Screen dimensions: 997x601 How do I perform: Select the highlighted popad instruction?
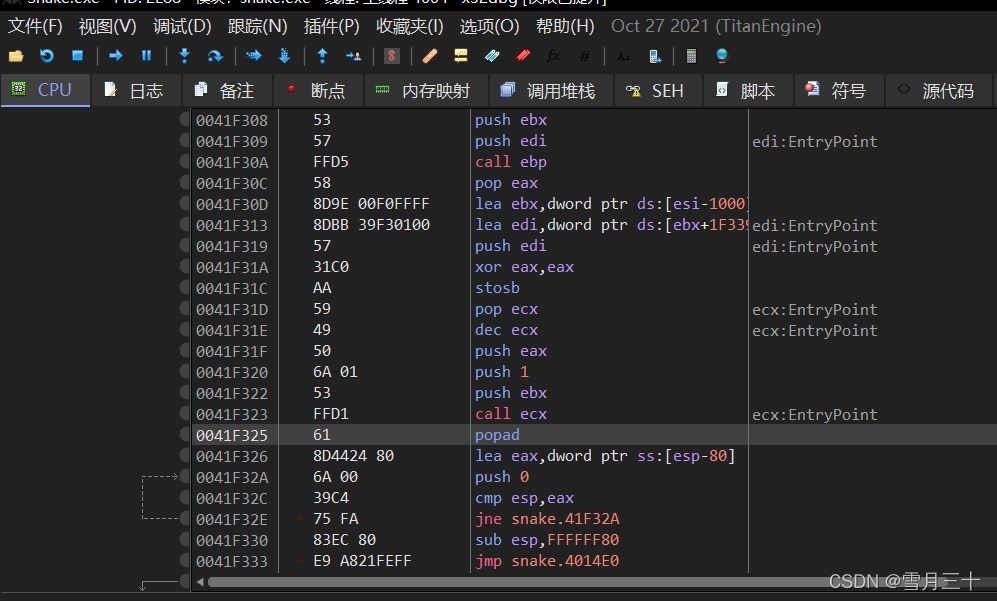pyautogui.click(x=497, y=435)
